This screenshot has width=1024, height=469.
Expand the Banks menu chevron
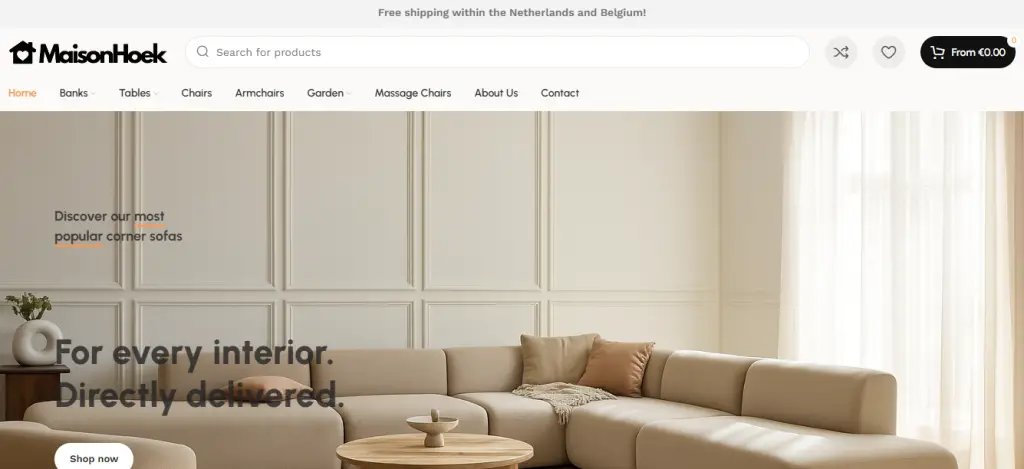(x=93, y=93)
